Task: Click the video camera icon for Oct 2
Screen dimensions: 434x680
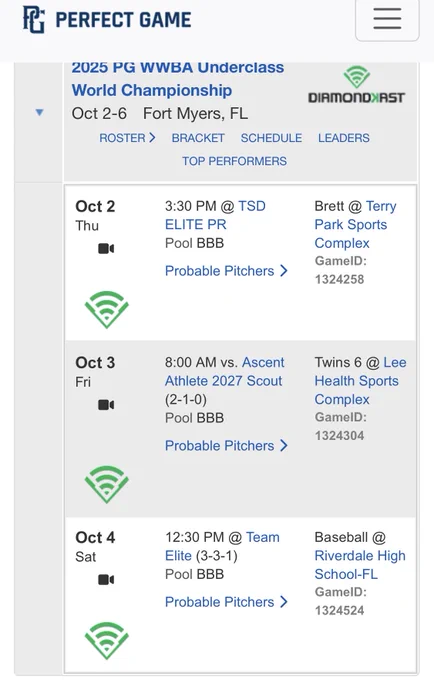Action: 106,248
